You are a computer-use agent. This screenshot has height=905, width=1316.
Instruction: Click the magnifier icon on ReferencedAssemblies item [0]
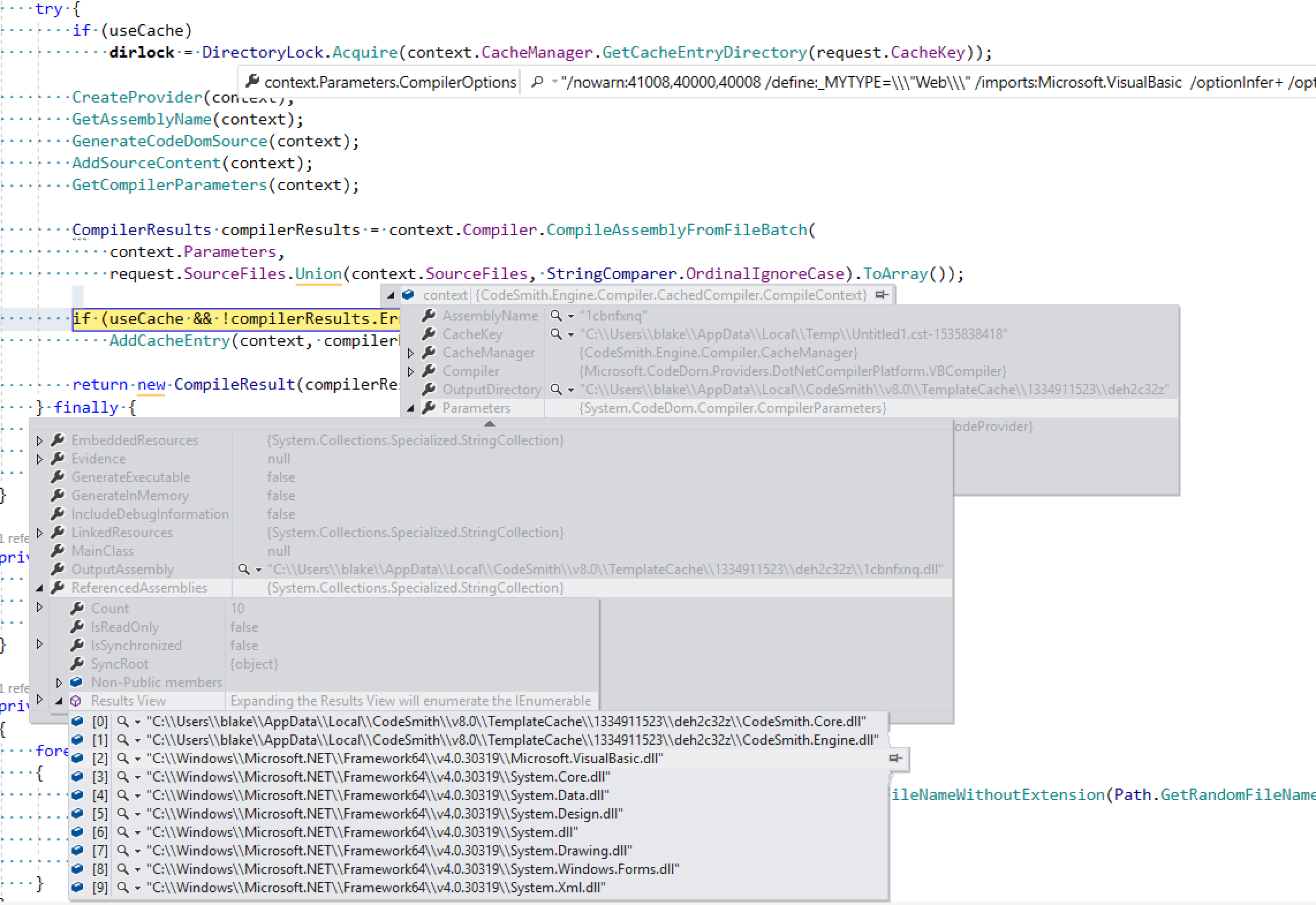[121, 721]
